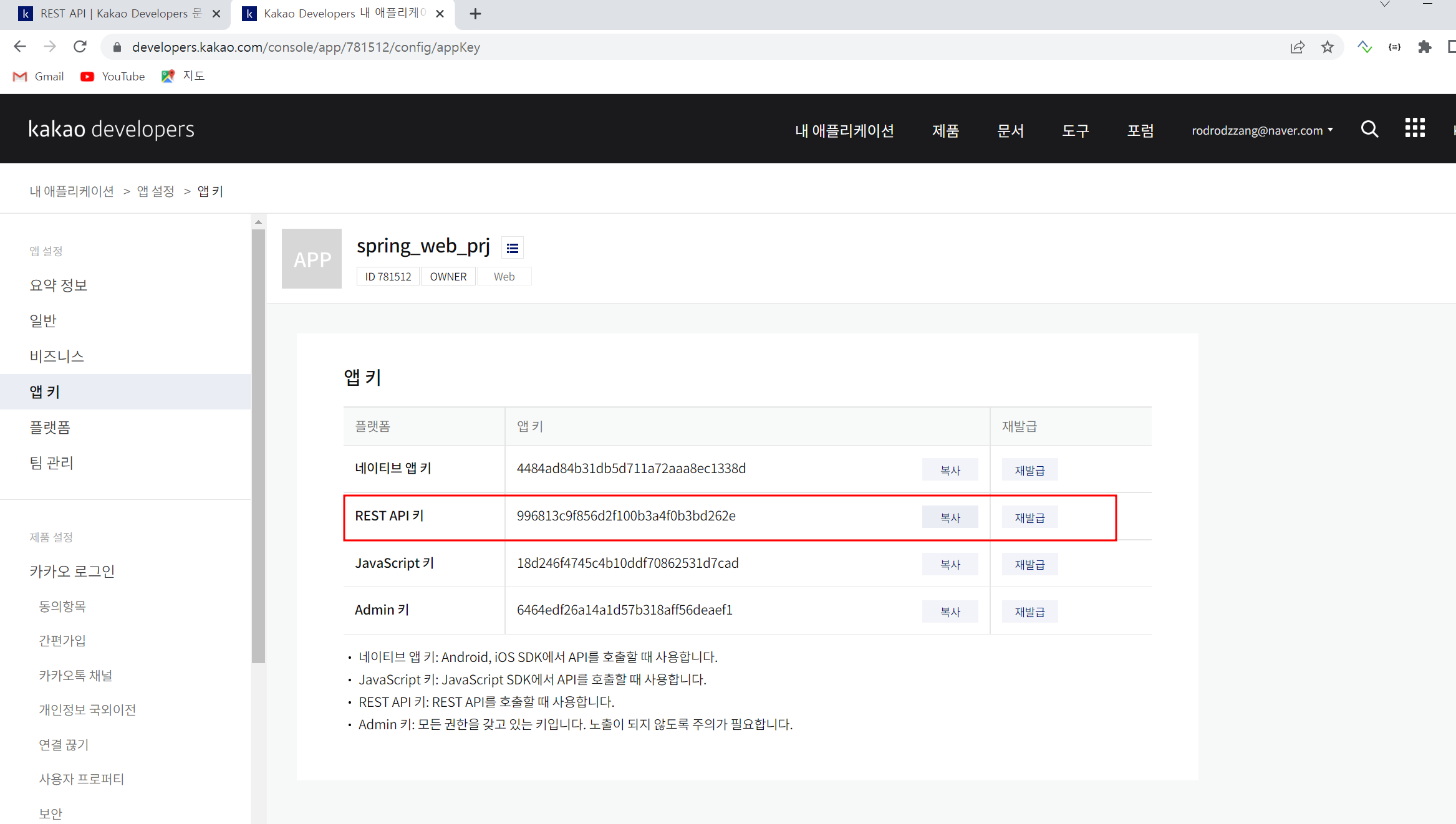Open 문서 in top navigation
Screen dimensions: 1456x824
1010,131
